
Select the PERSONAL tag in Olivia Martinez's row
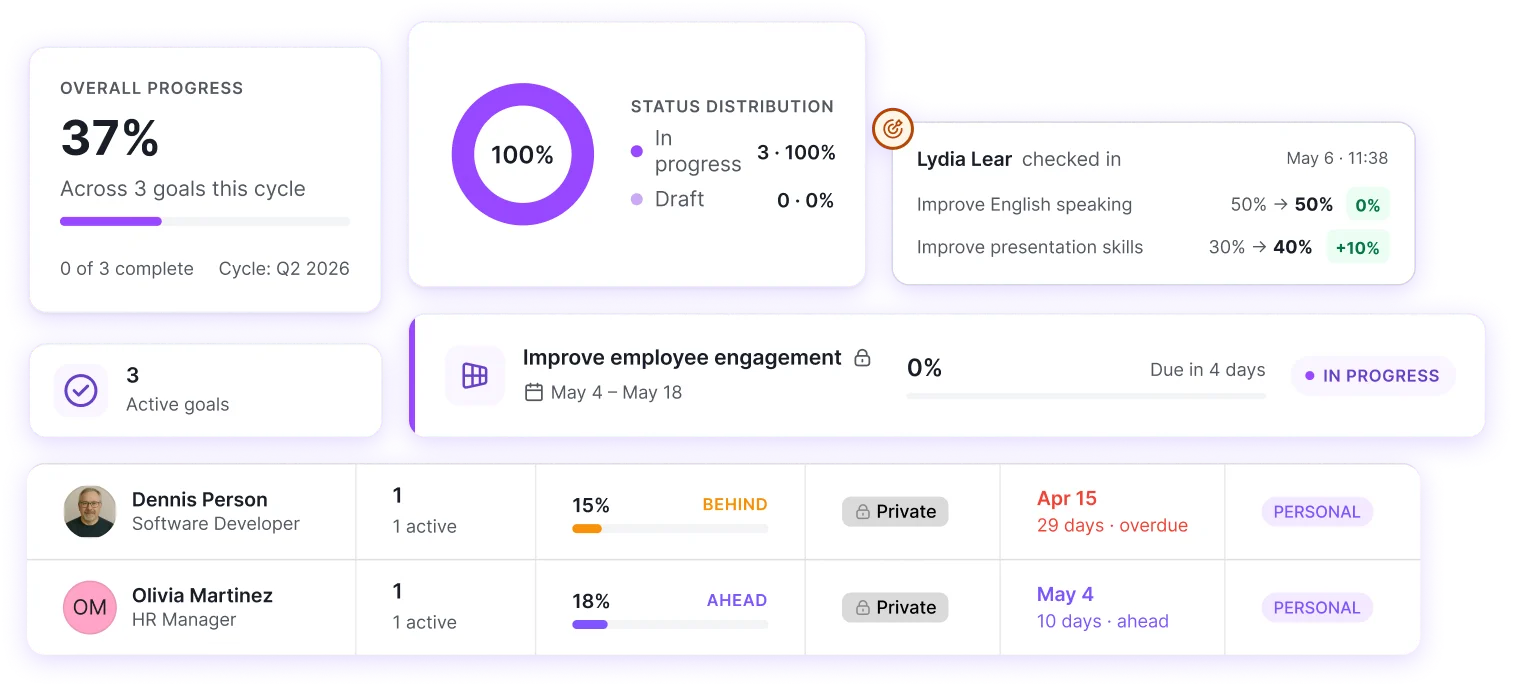click(1317, 608)
